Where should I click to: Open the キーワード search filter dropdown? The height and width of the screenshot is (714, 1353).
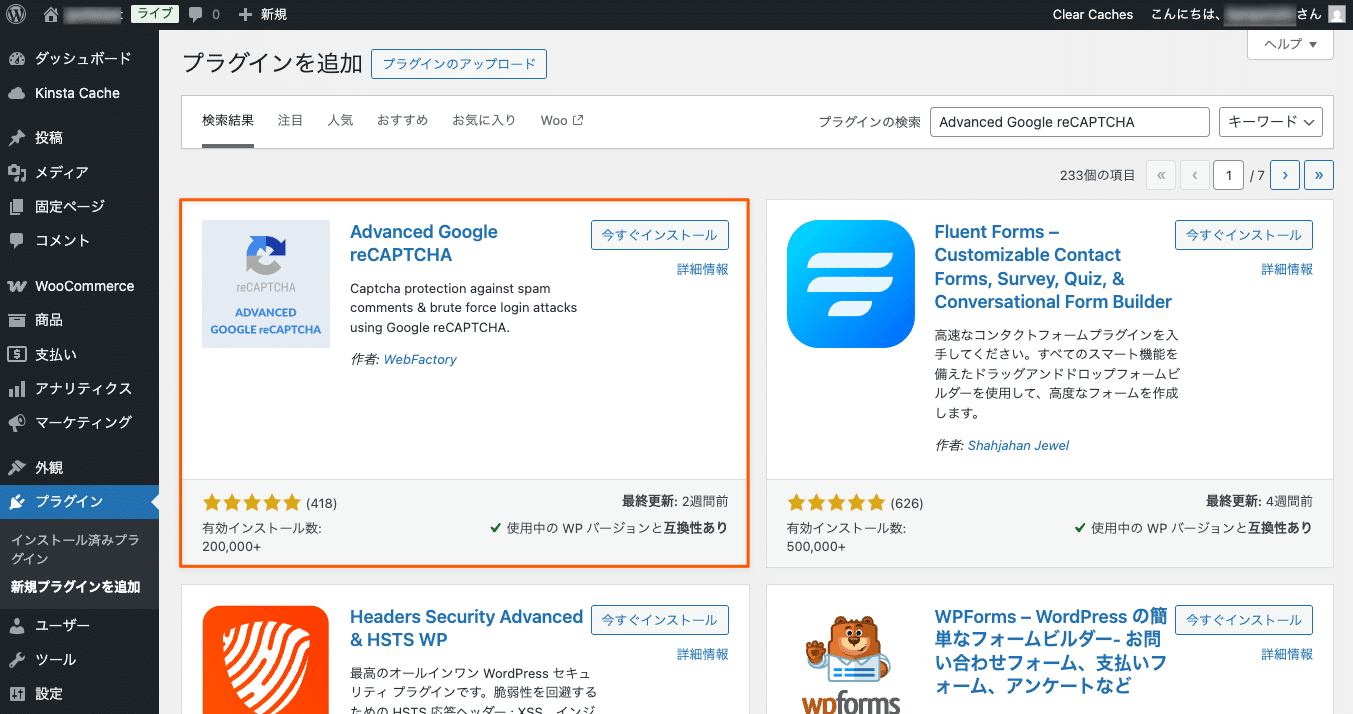(1270, 121)
